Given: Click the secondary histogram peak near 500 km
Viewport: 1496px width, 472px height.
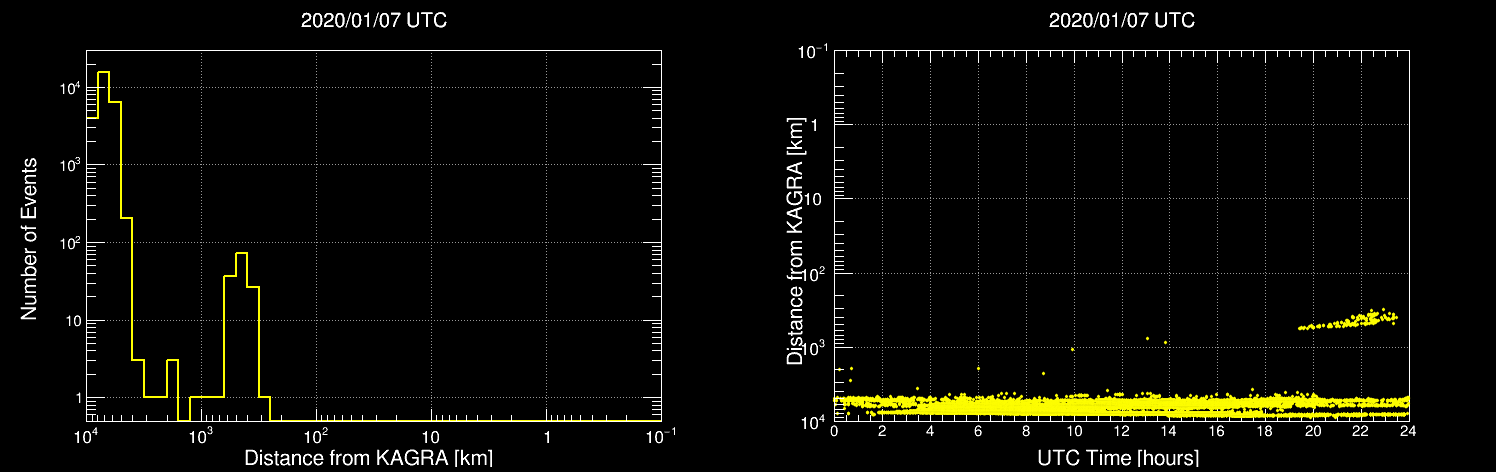Looking at the screenshot, I should click(x=241, y=253).
